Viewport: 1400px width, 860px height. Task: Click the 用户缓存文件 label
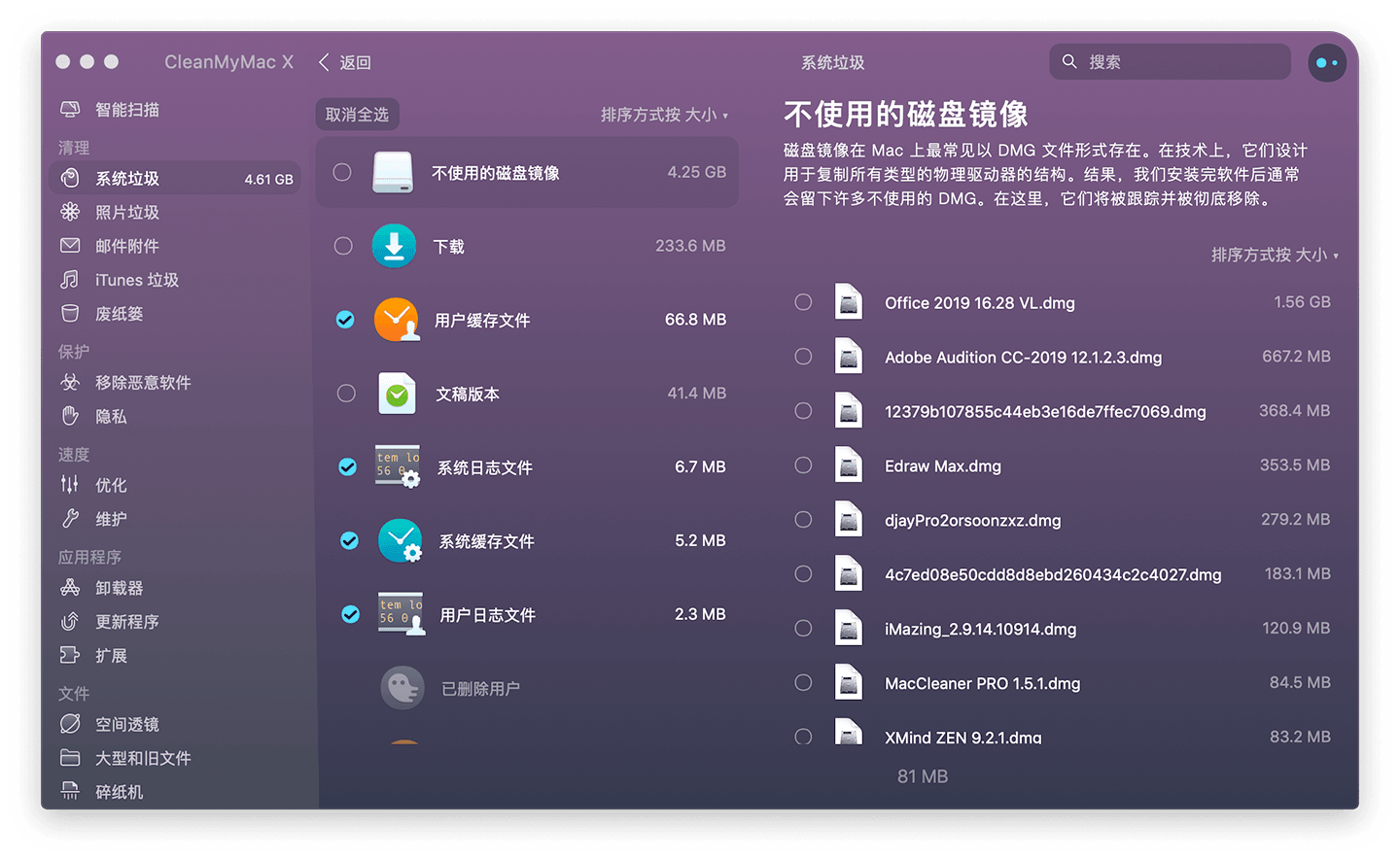pyautogui.click(x=482, y=321)
